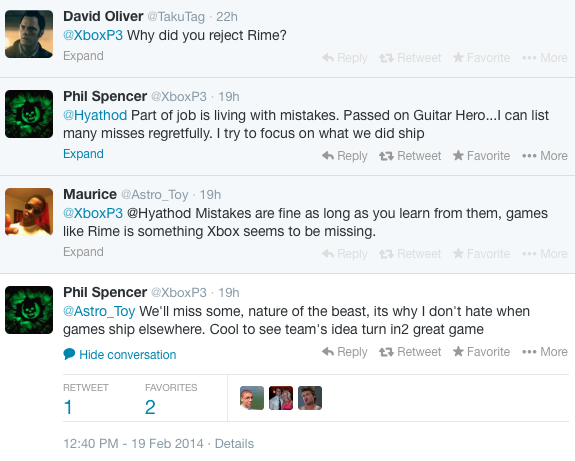Reply to Phil Spencer's nature of the beast tweet
Viewport: 575px width, 461px height.
(345, 352)
